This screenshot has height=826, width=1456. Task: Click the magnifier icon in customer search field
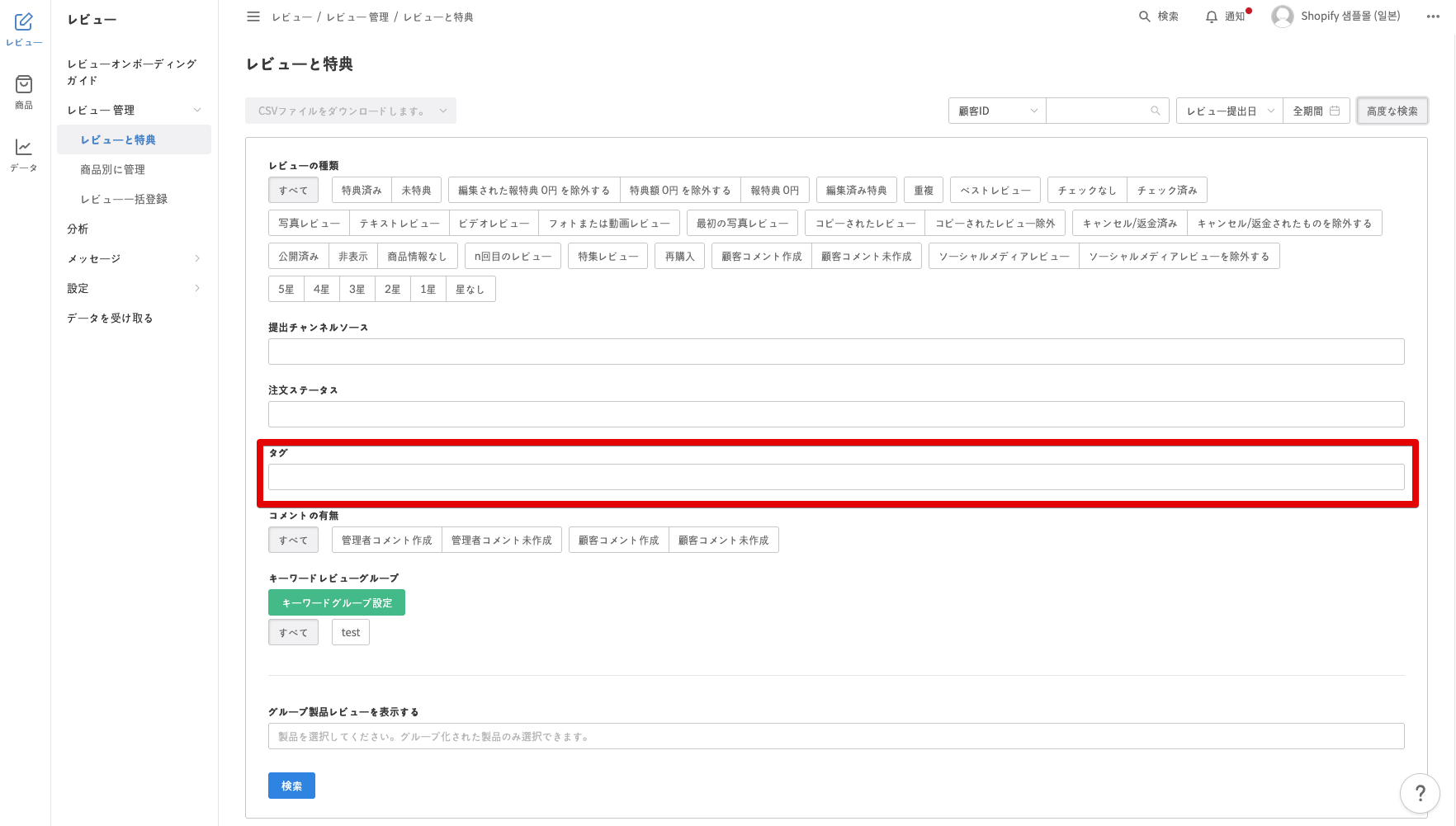click(x=1155, y=111)
